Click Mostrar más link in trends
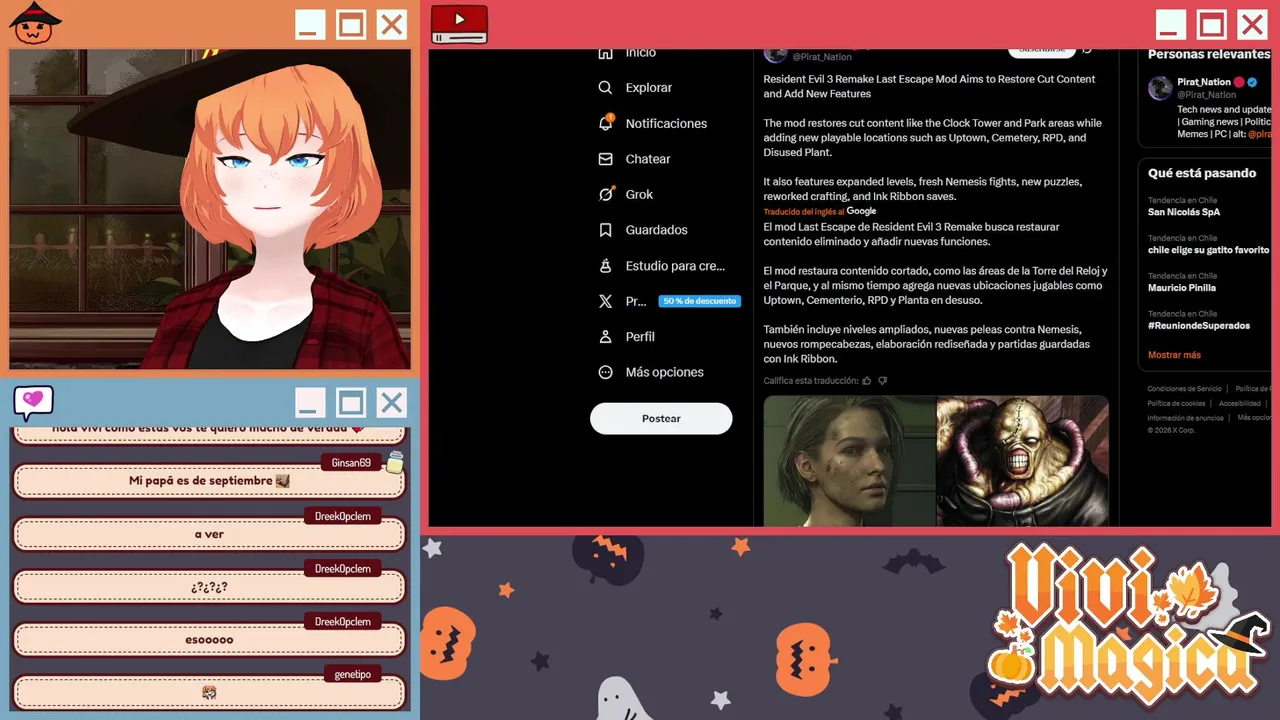 point(1174,355)
